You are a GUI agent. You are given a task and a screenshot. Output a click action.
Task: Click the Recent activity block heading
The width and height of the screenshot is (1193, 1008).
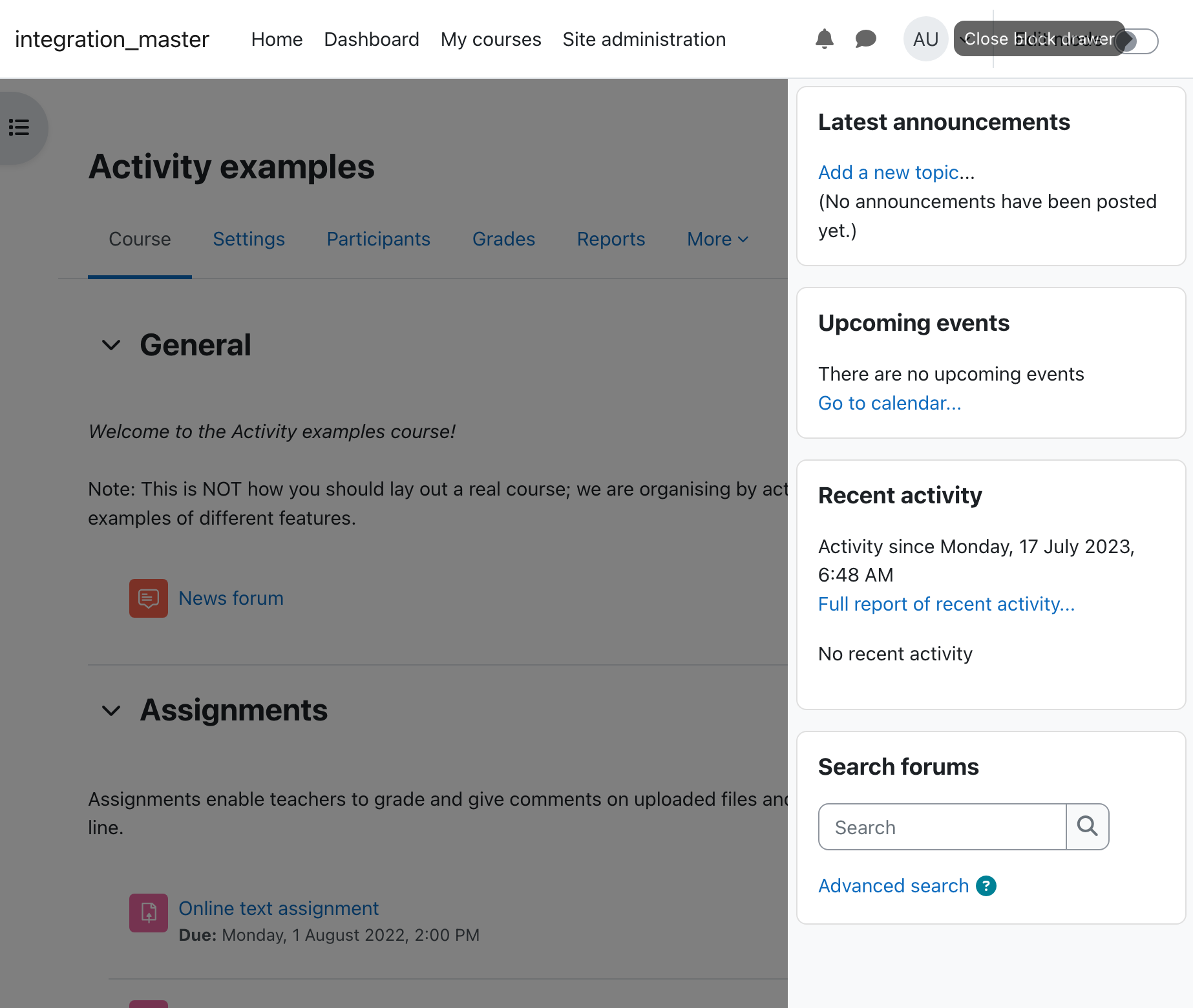(x=900, y=496)
